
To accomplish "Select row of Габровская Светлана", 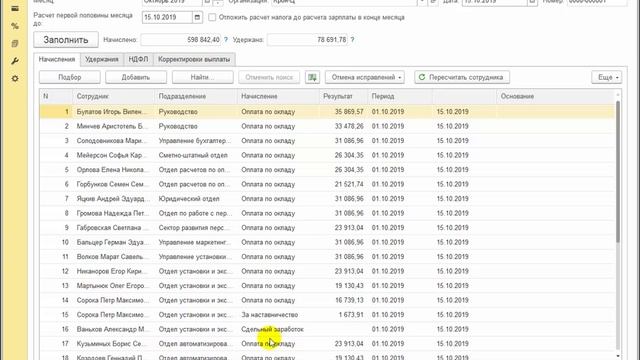I will (327, 228).
